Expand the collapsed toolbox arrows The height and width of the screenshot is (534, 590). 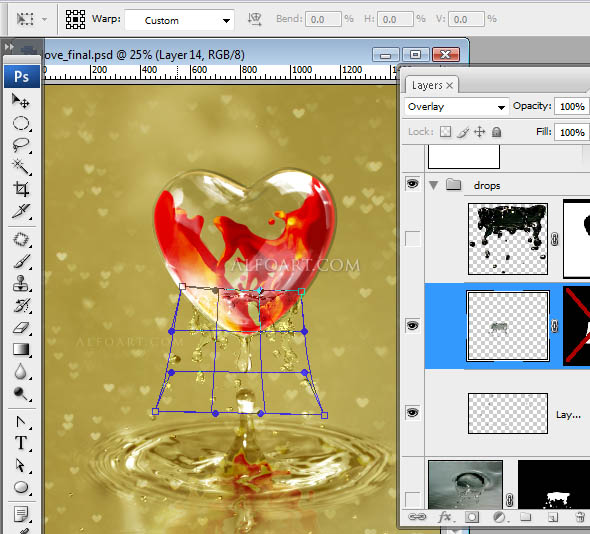click(9, 47)
